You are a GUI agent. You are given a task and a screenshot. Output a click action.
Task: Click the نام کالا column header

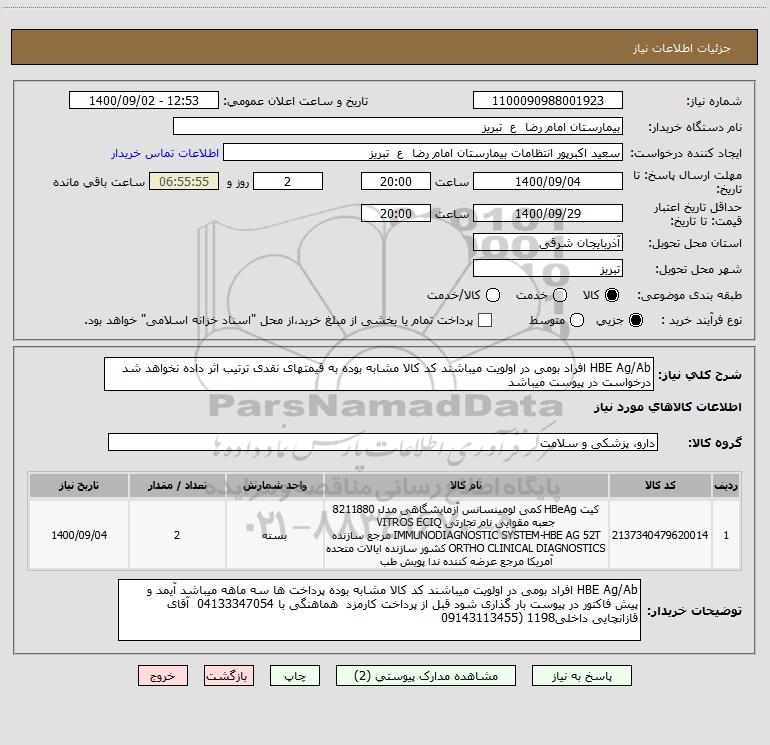466,485
